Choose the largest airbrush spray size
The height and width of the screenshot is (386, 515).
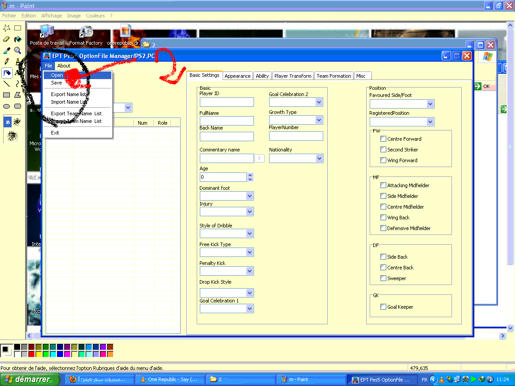[x=12, y=136]
